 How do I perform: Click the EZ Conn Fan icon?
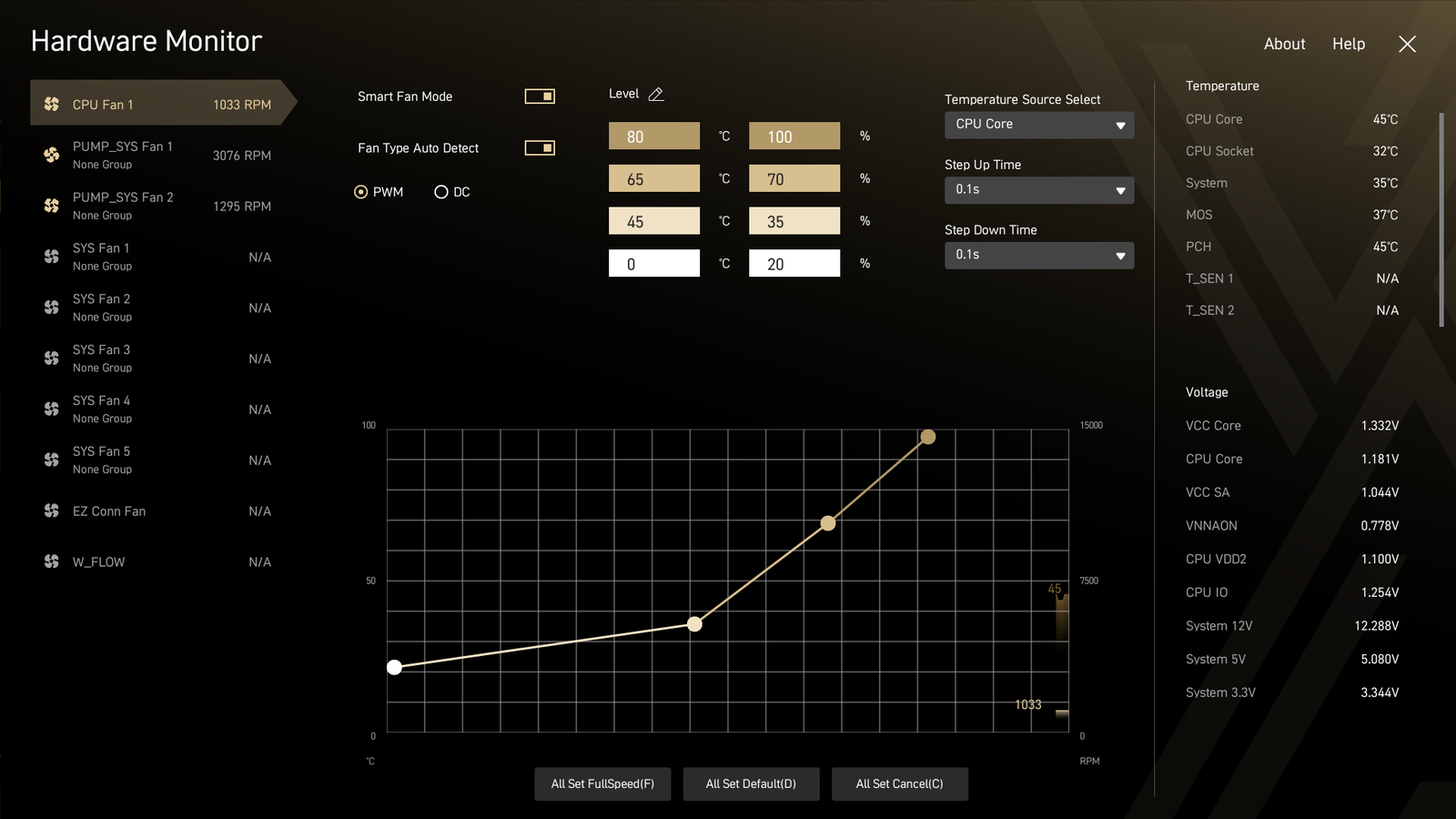click(52, 511)
